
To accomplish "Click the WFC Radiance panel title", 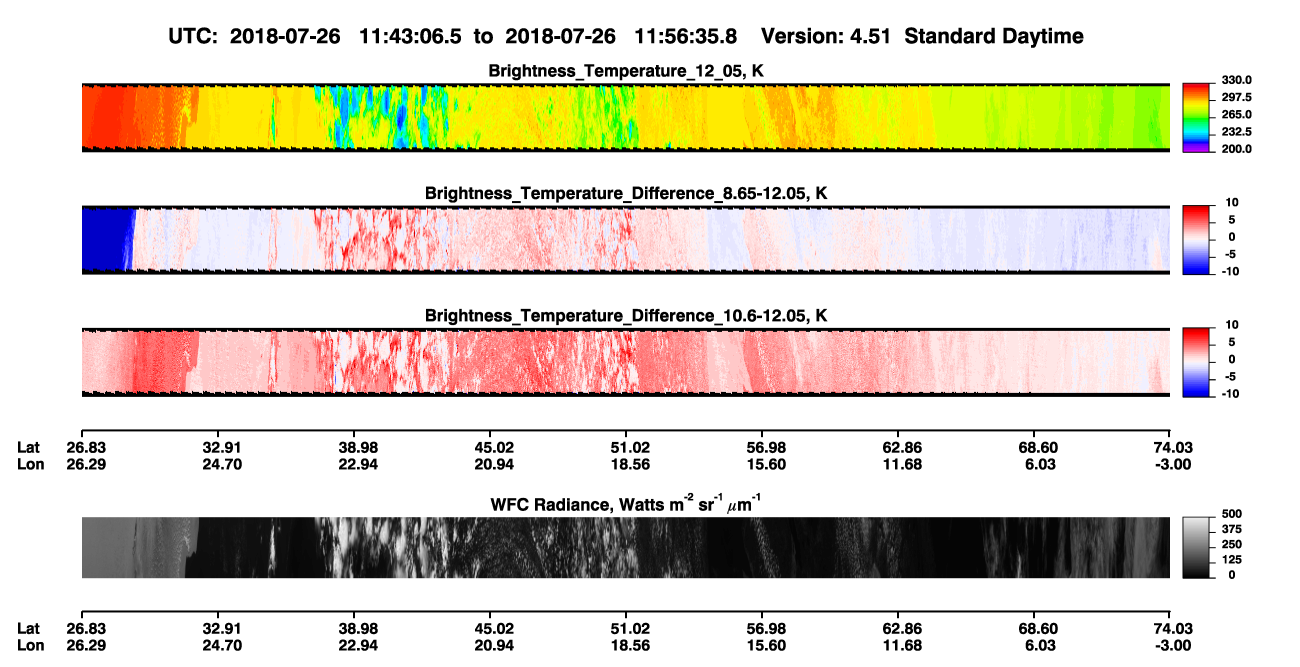I will 626,504.
